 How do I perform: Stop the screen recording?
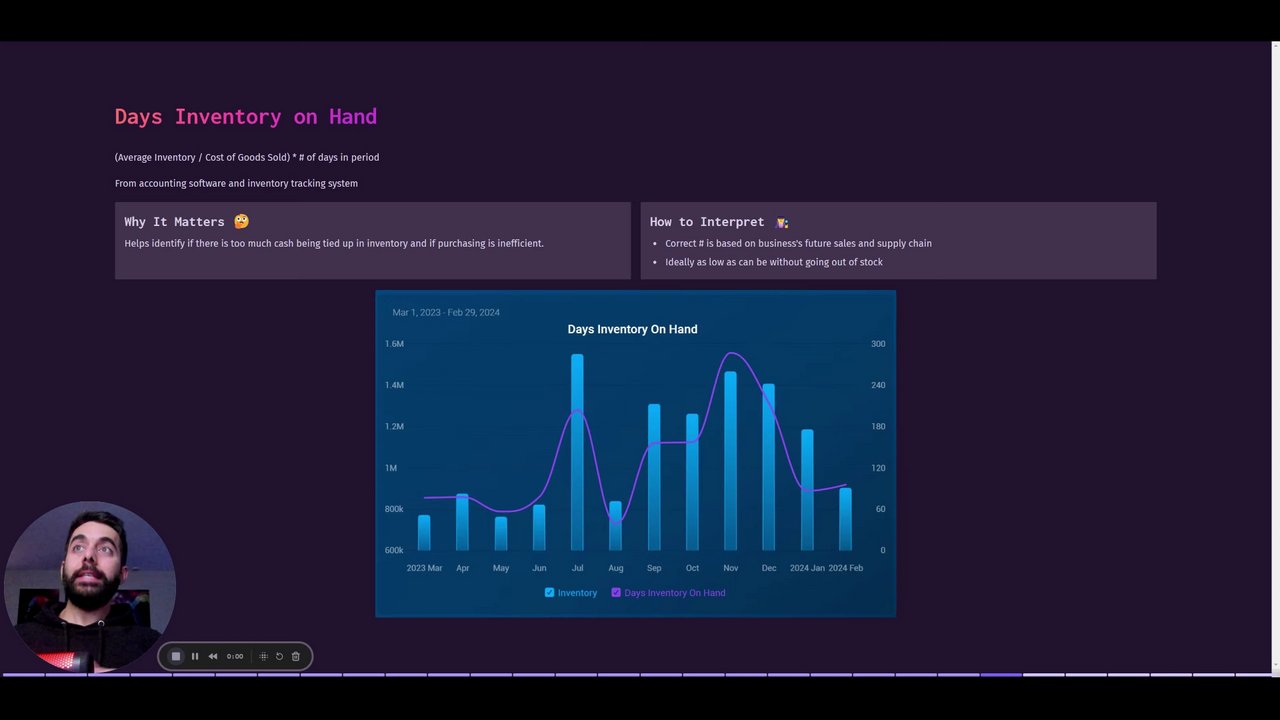[x=176, y=656]
